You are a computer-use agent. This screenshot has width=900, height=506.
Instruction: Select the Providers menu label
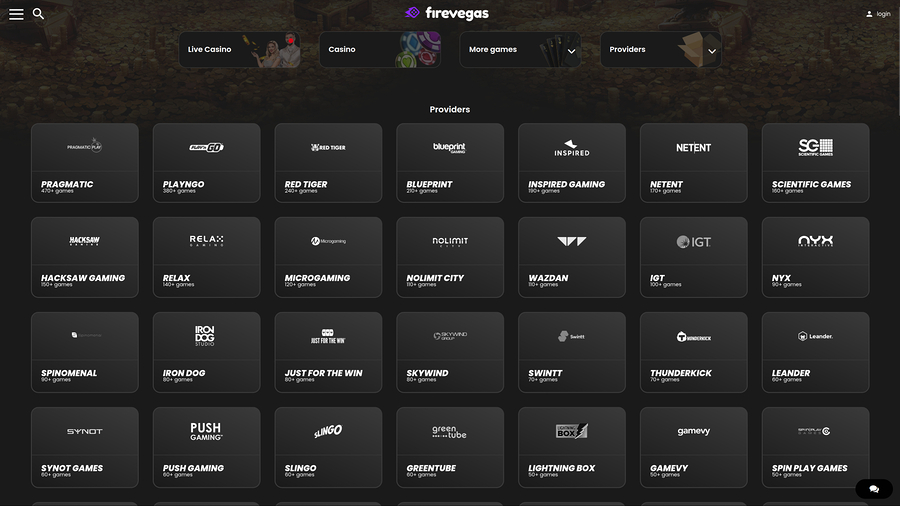tap(627, 49)
